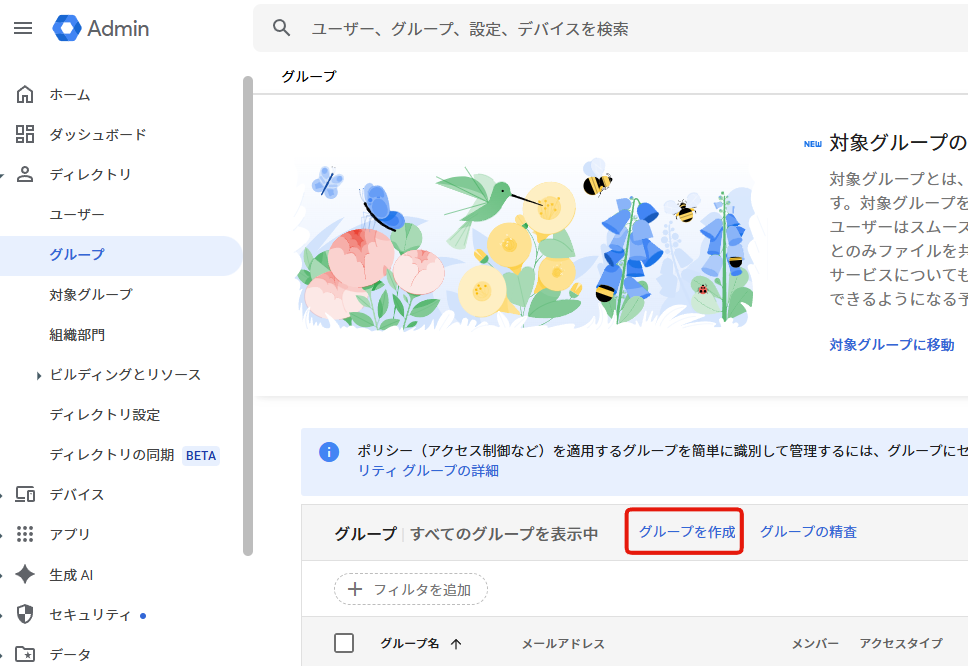The image size is (968, 666).
Task: Click the グループの精査 link
Action: pyautogui.click(x=808, y=532)
